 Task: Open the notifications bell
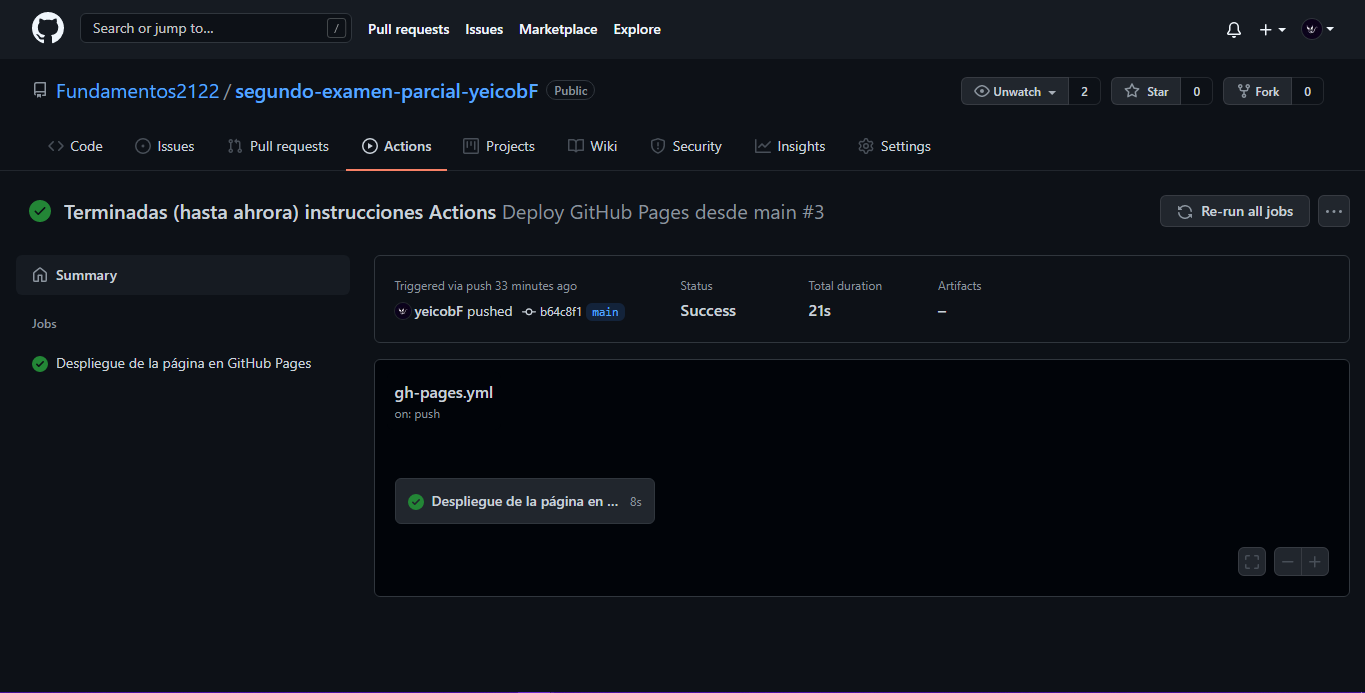coord(1234,30)
